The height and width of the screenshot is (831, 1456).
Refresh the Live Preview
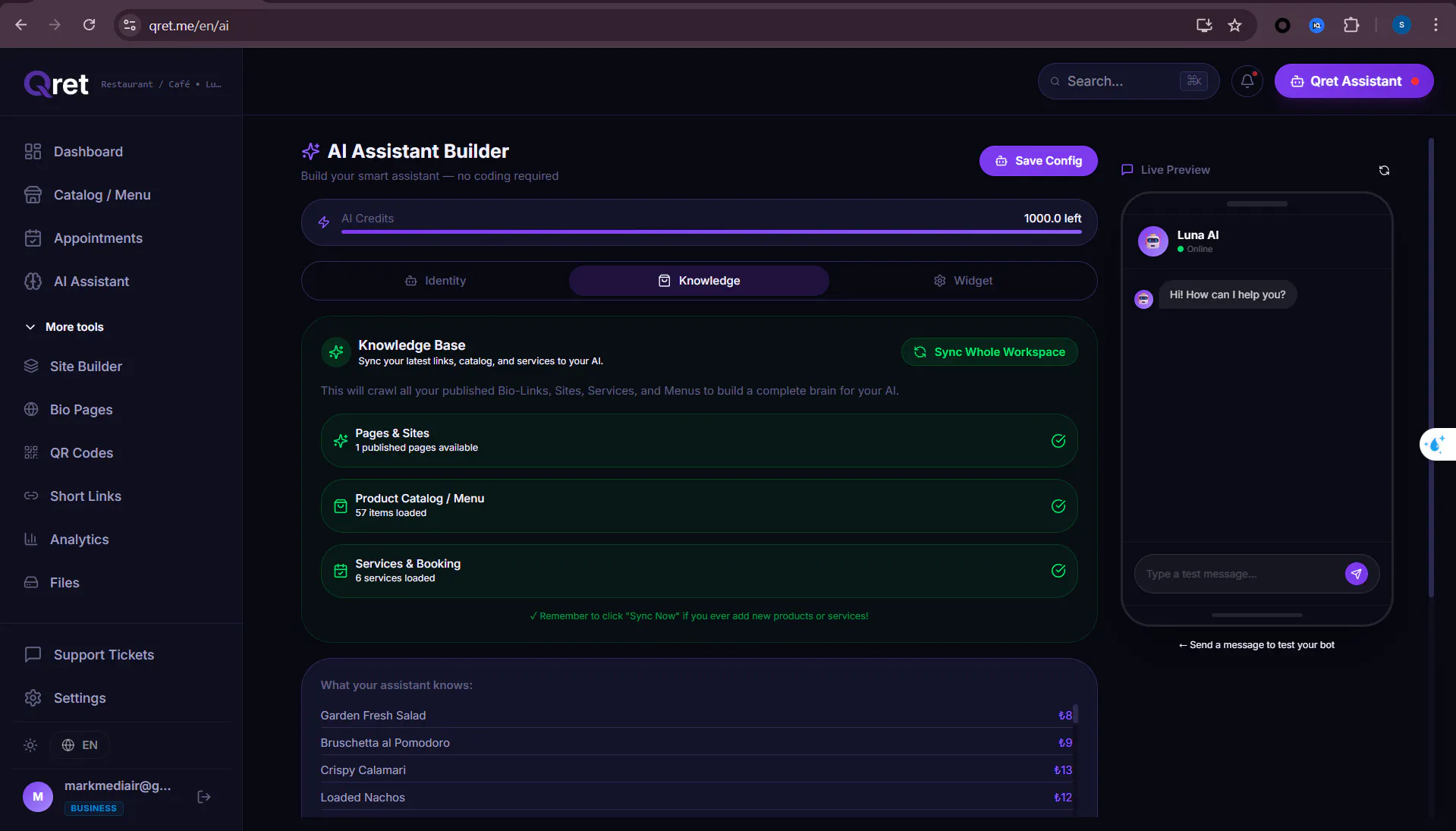click(1384, 170)
